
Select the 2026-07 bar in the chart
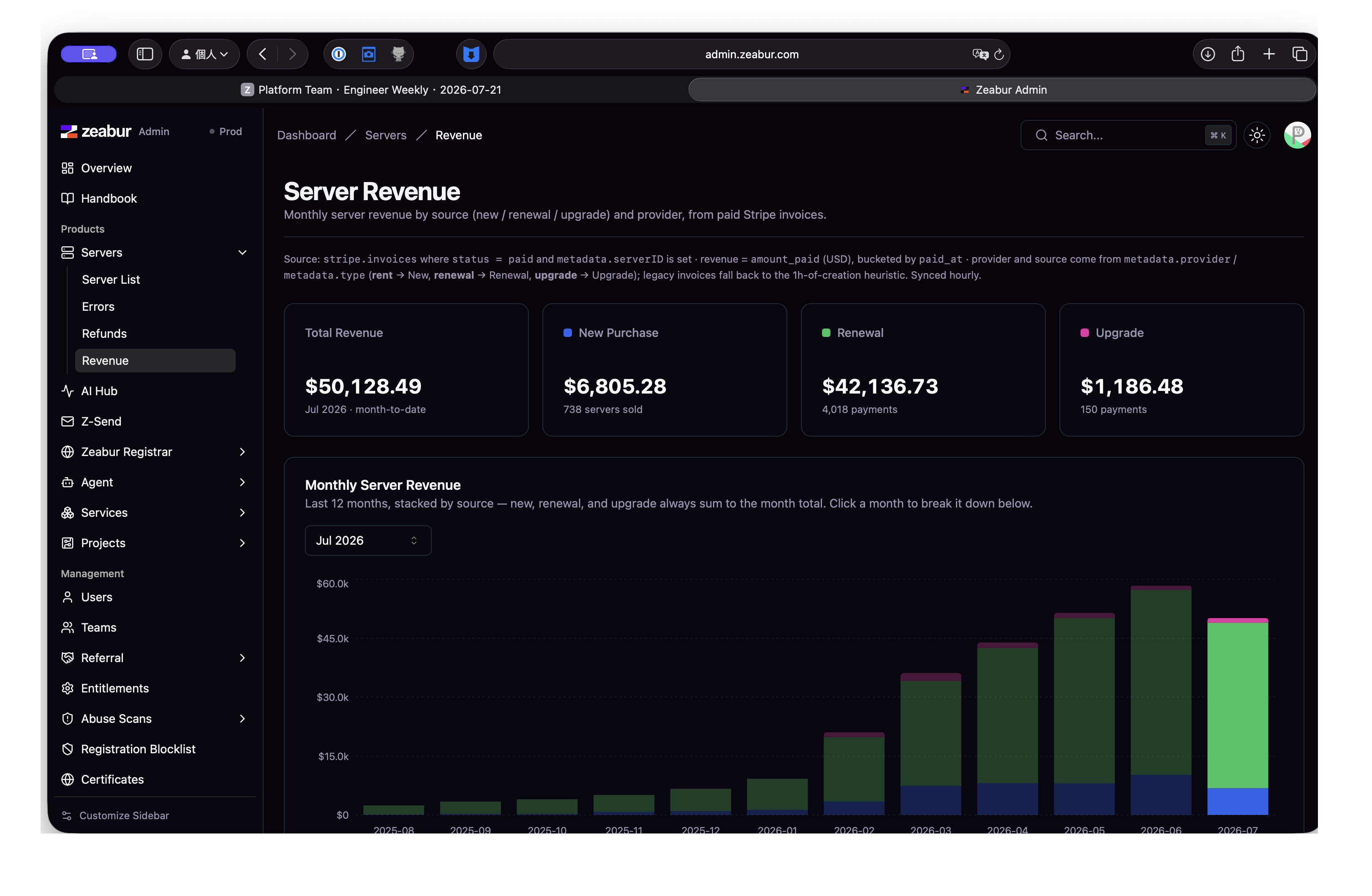click(x=1238, y=717)
